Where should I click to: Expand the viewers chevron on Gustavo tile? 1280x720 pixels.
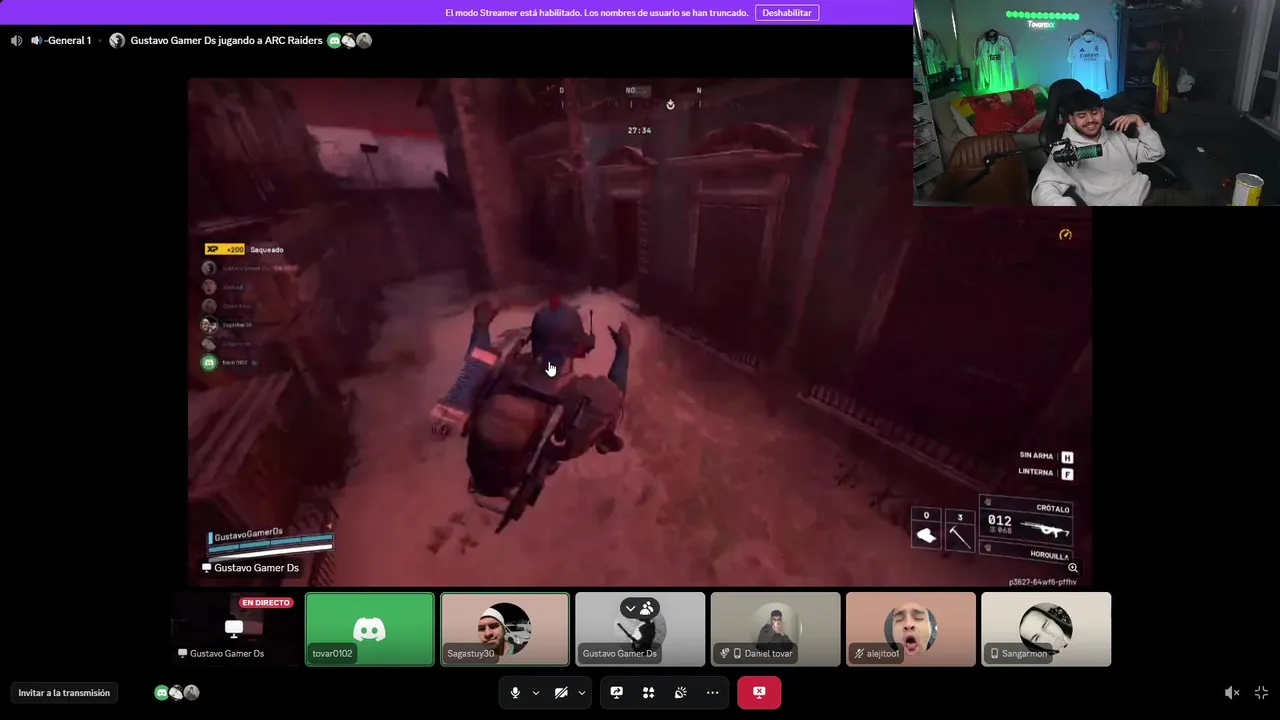[x=630, y=608]
